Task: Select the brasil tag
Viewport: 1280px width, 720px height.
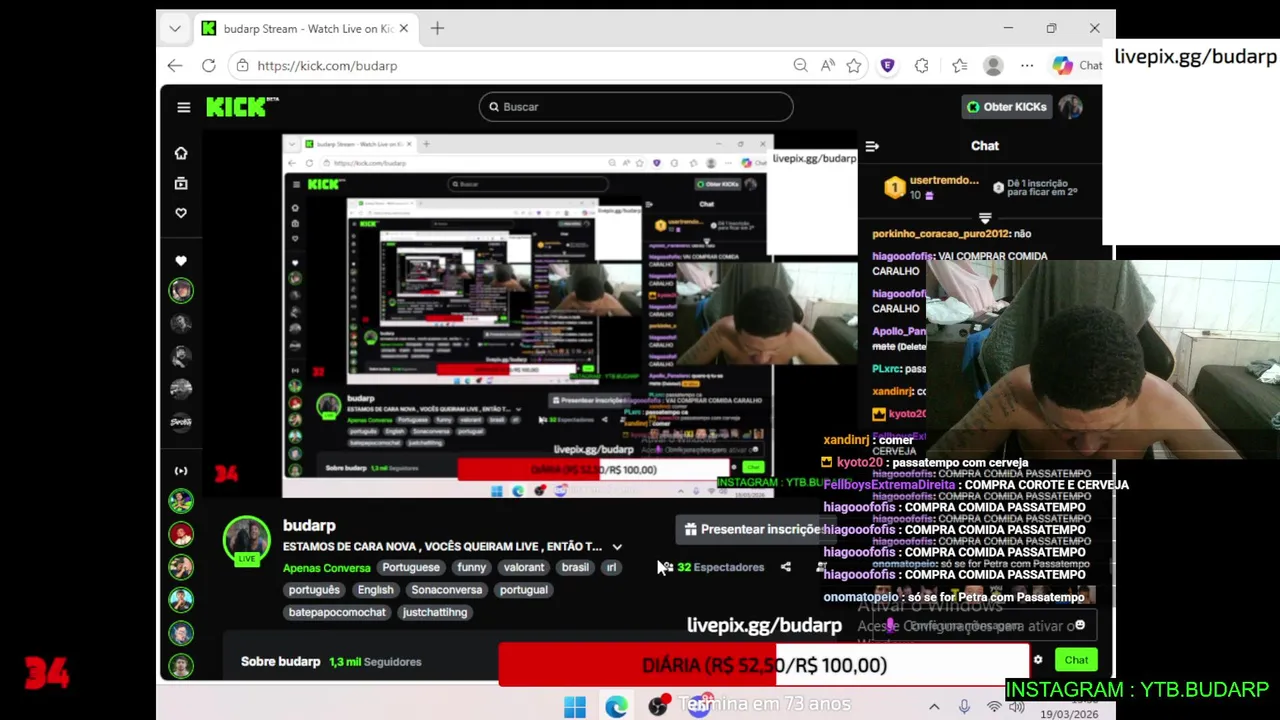Action: pos(575,568)
